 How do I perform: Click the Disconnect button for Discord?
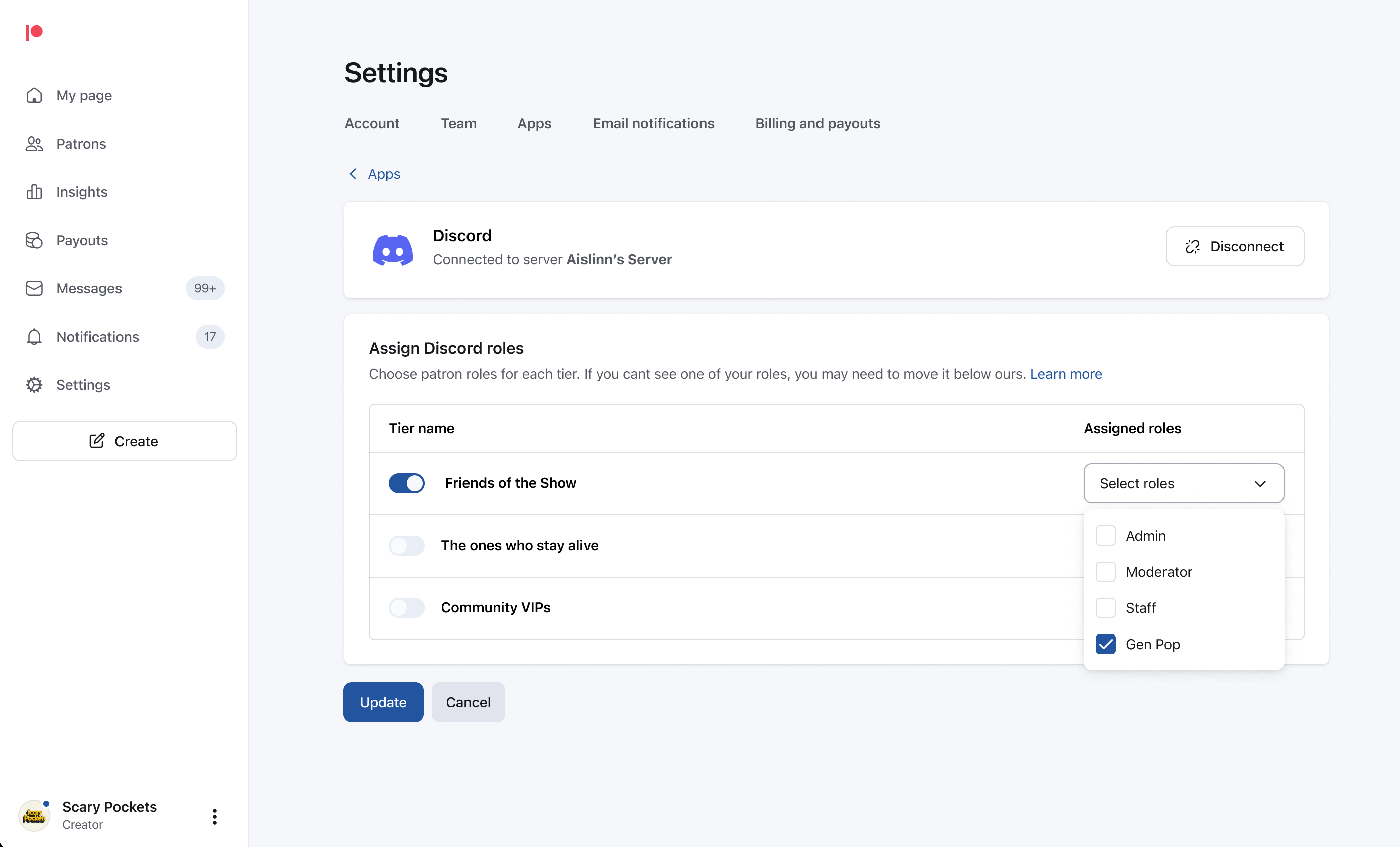point(1235,246)
